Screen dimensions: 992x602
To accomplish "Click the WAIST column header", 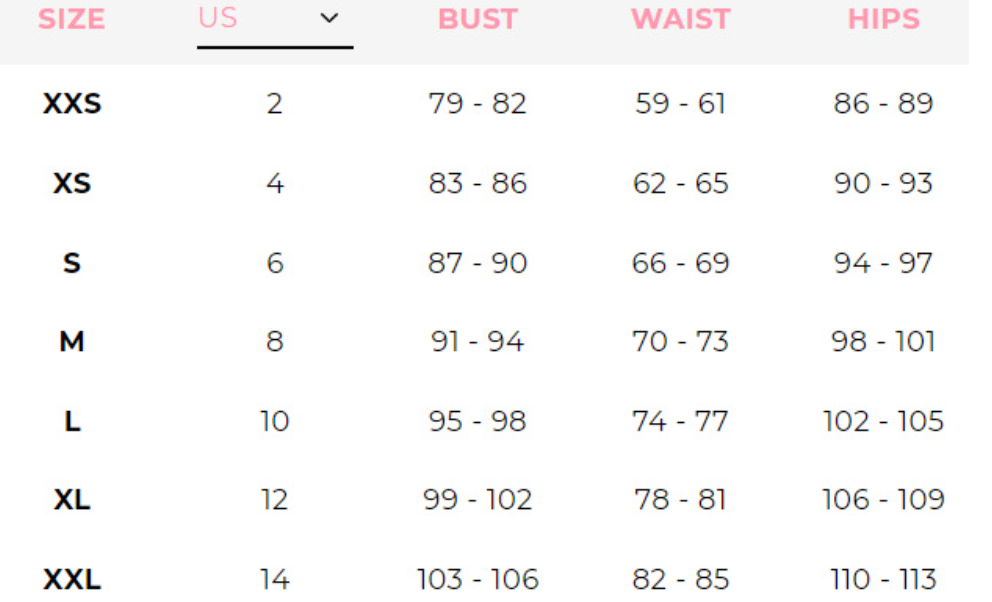I will [x=680, y=20].
